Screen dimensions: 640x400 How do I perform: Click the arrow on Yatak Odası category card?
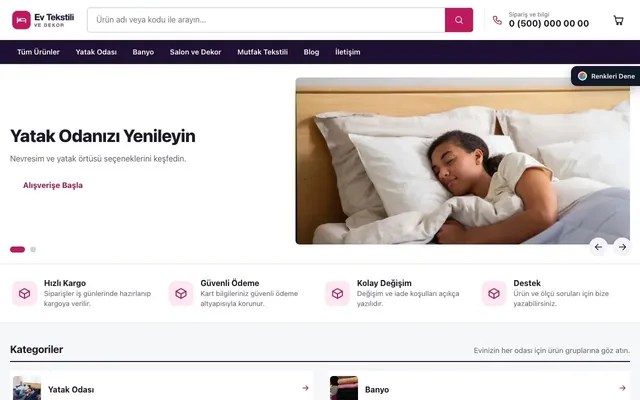[305, 388]
